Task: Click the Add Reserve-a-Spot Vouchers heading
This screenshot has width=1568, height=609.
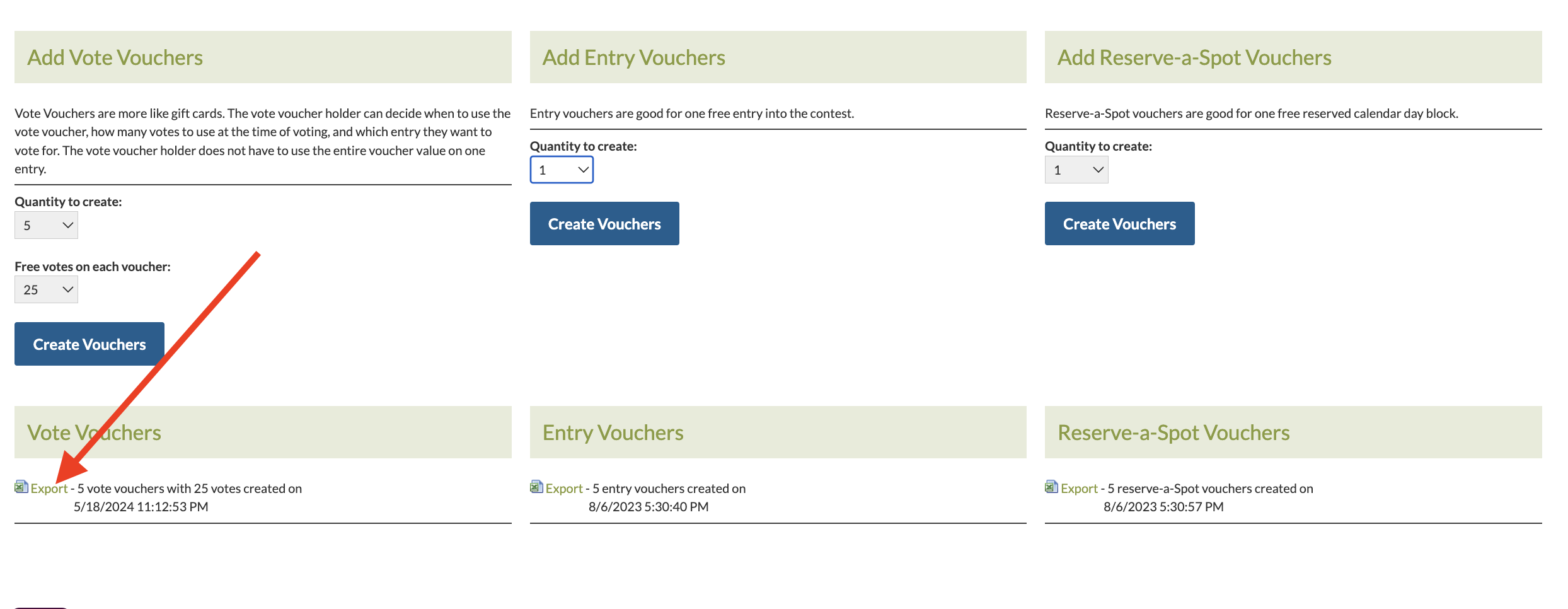Action: coord(1194,58)
